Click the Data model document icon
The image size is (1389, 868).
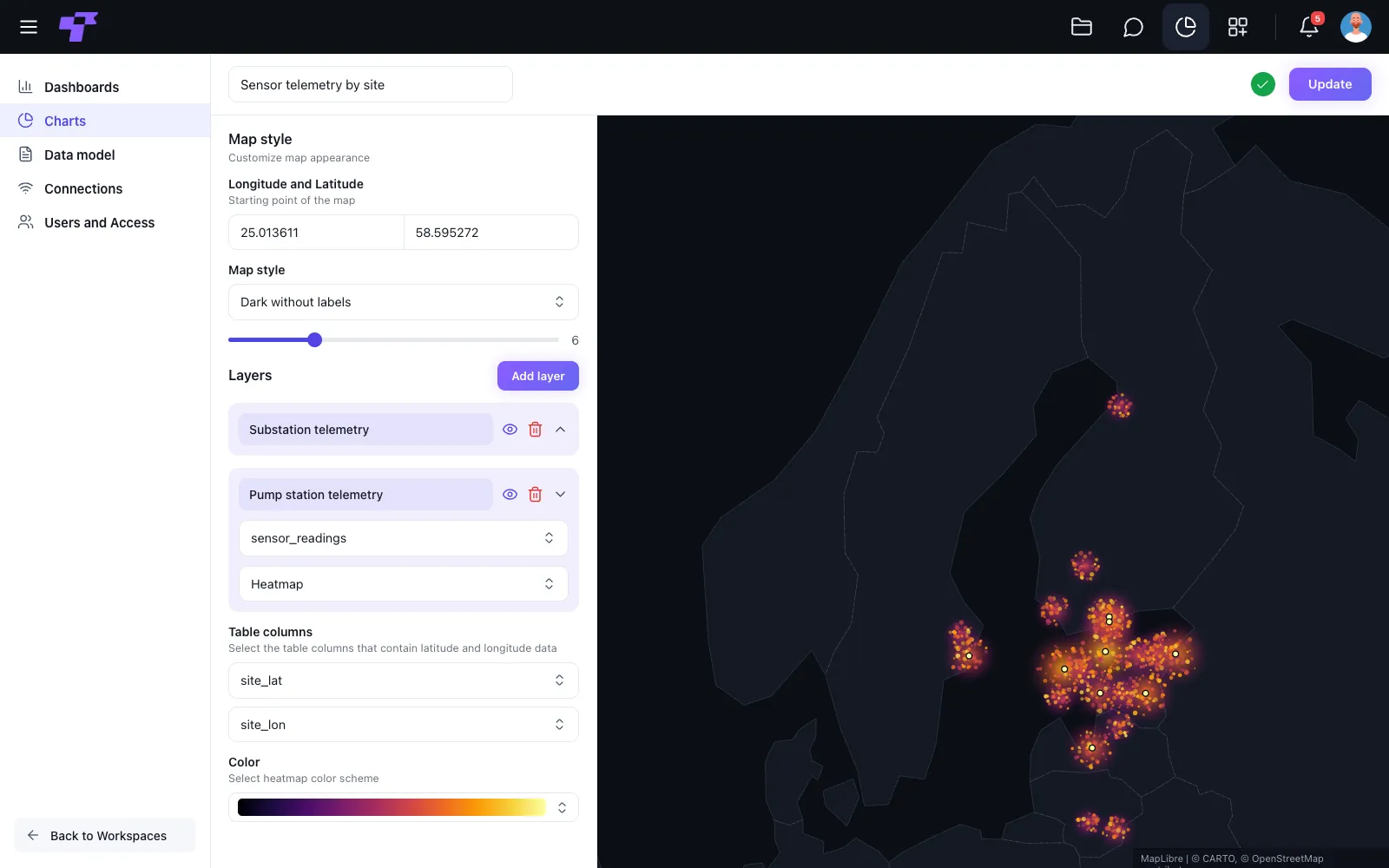coord(26,155)
